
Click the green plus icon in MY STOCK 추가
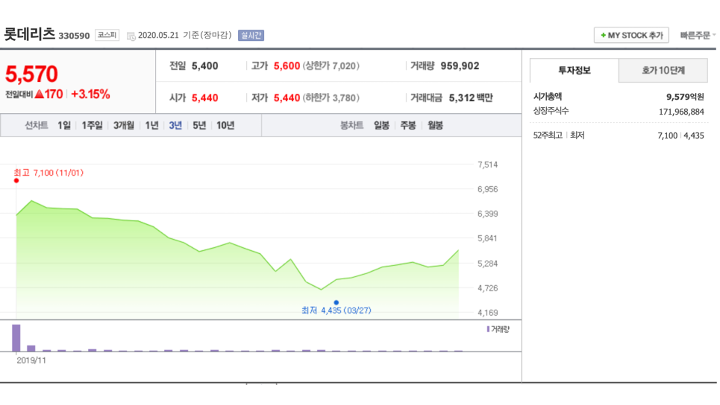(603, 35)
